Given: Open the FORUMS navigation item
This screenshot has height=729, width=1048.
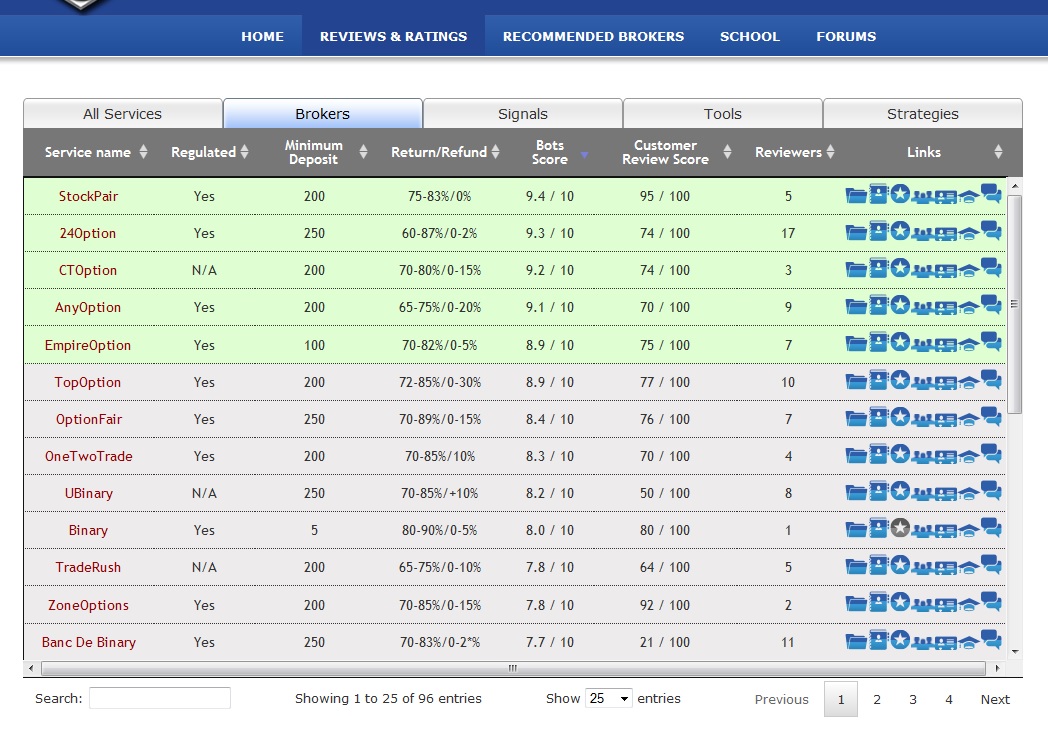Looking at the screenshot, I should 846,36.
